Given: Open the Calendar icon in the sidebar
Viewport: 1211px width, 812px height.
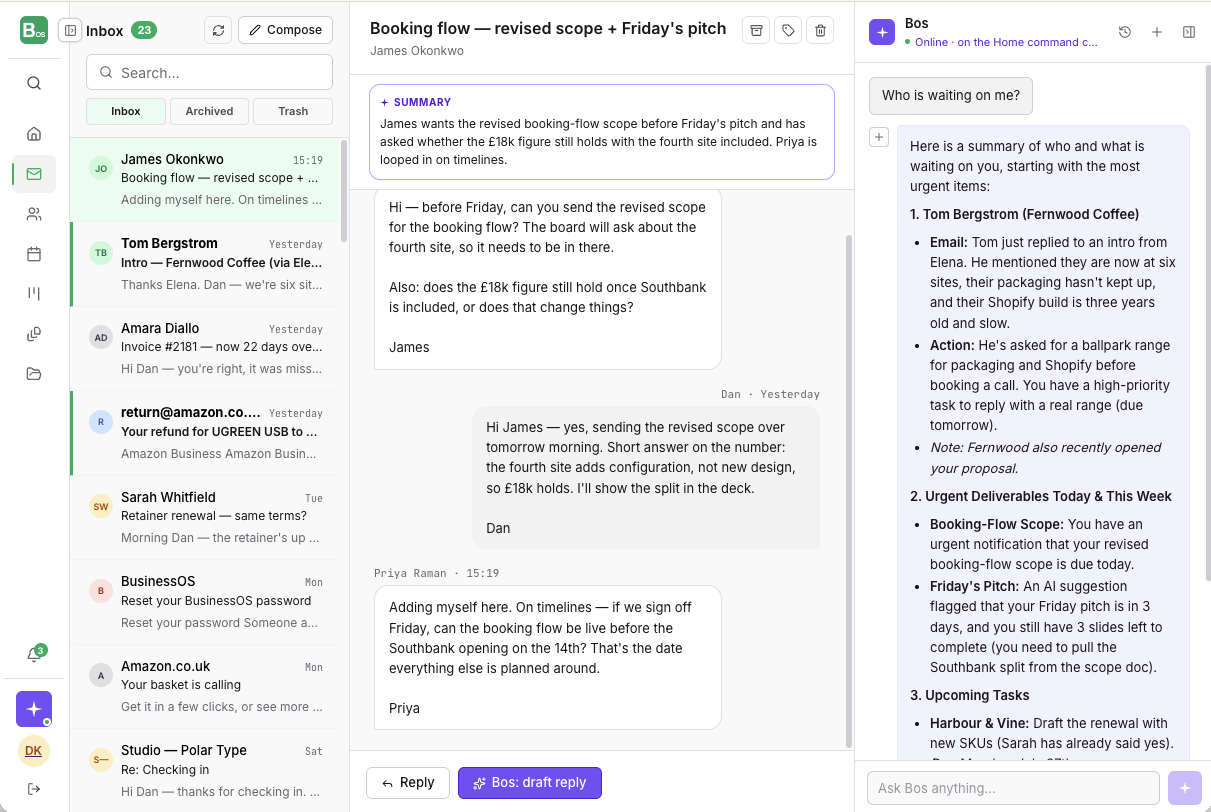Looking at the screenshot, I should [34, 254].
